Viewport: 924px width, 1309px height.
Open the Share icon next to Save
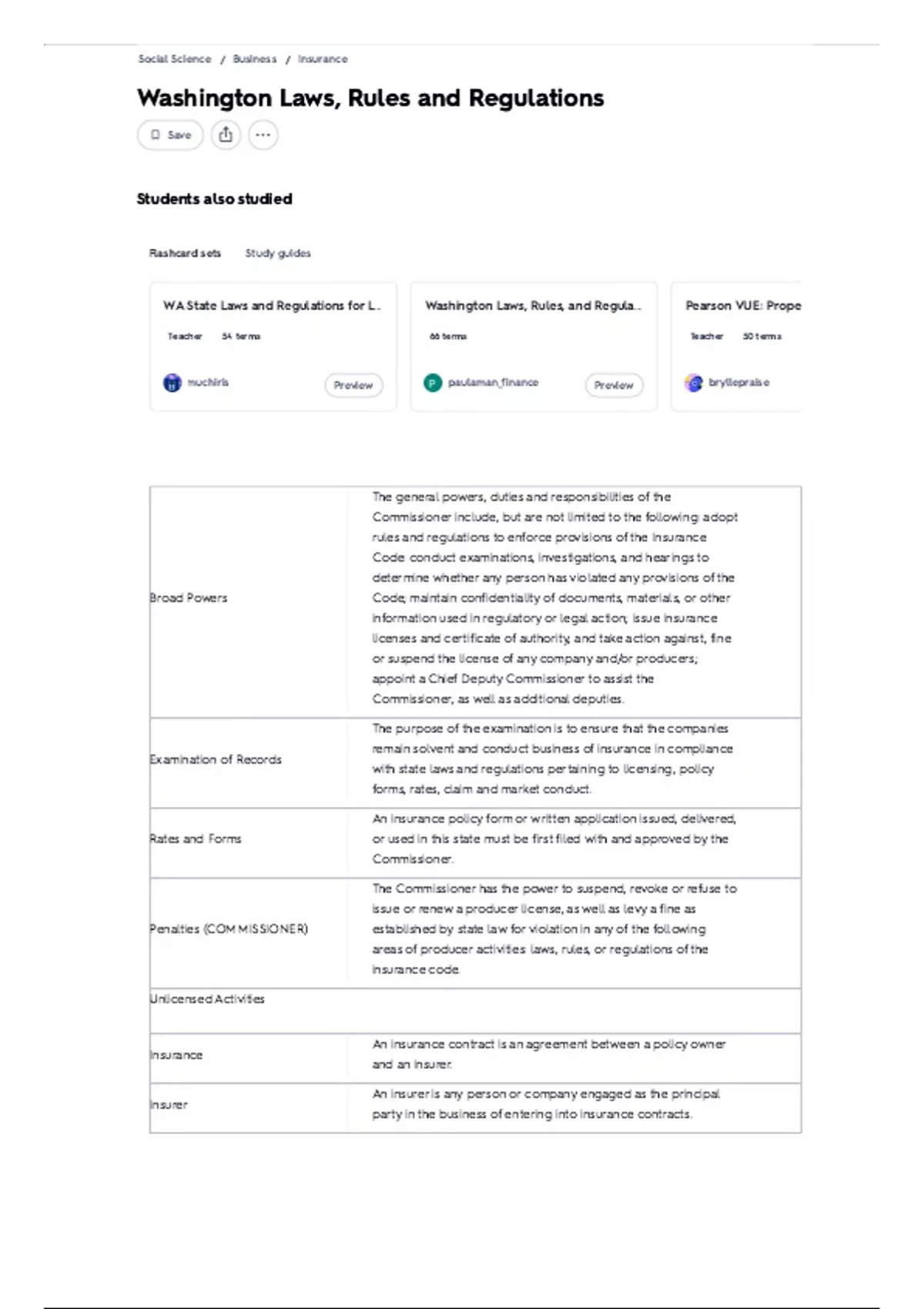click(x=225, y=135)
